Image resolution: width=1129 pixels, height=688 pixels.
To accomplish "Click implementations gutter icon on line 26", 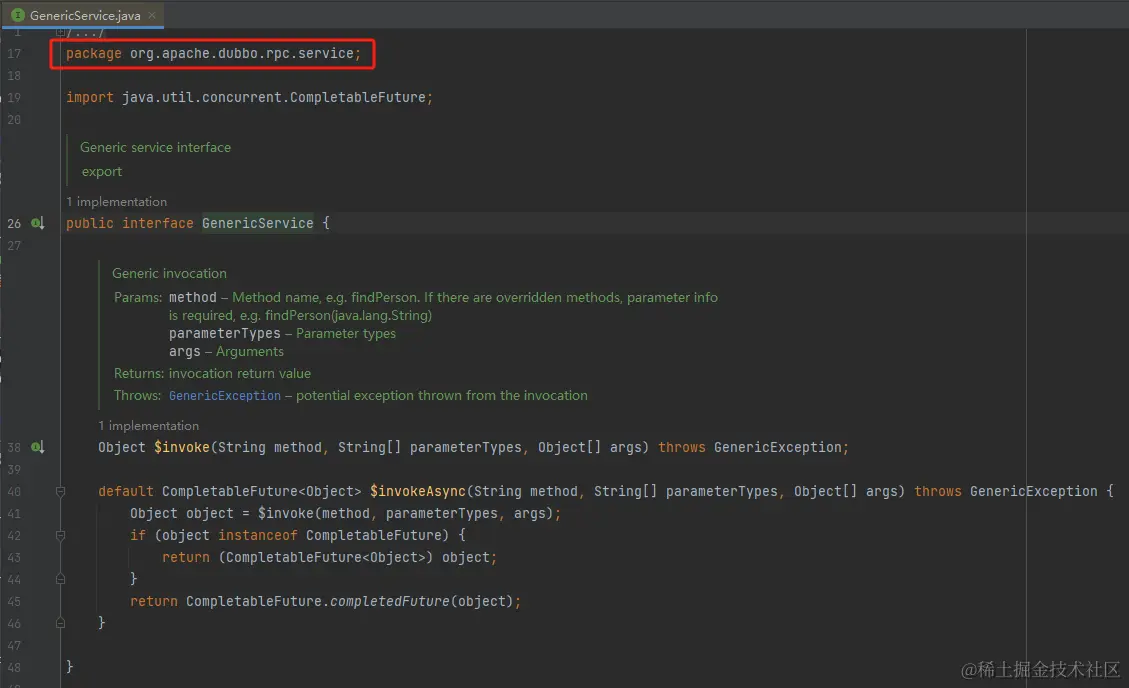I will click(37, 223).
